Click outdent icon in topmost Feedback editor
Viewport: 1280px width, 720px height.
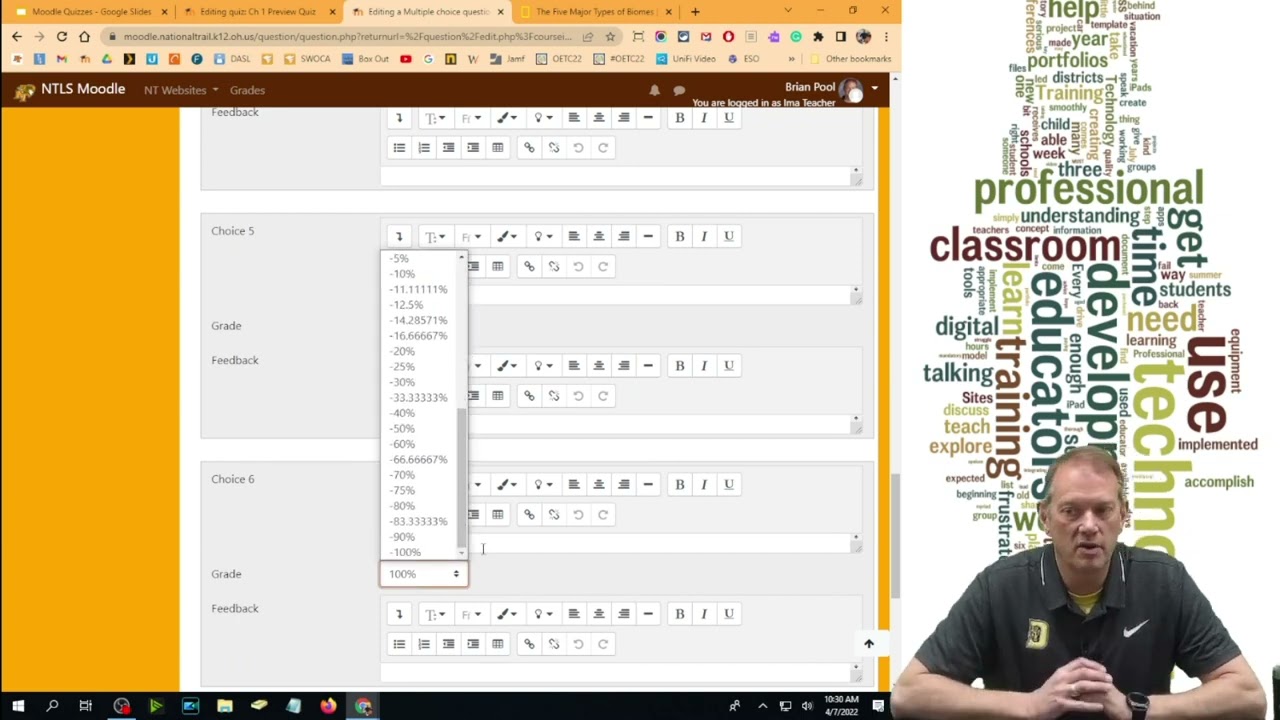[x=448, y=148]
